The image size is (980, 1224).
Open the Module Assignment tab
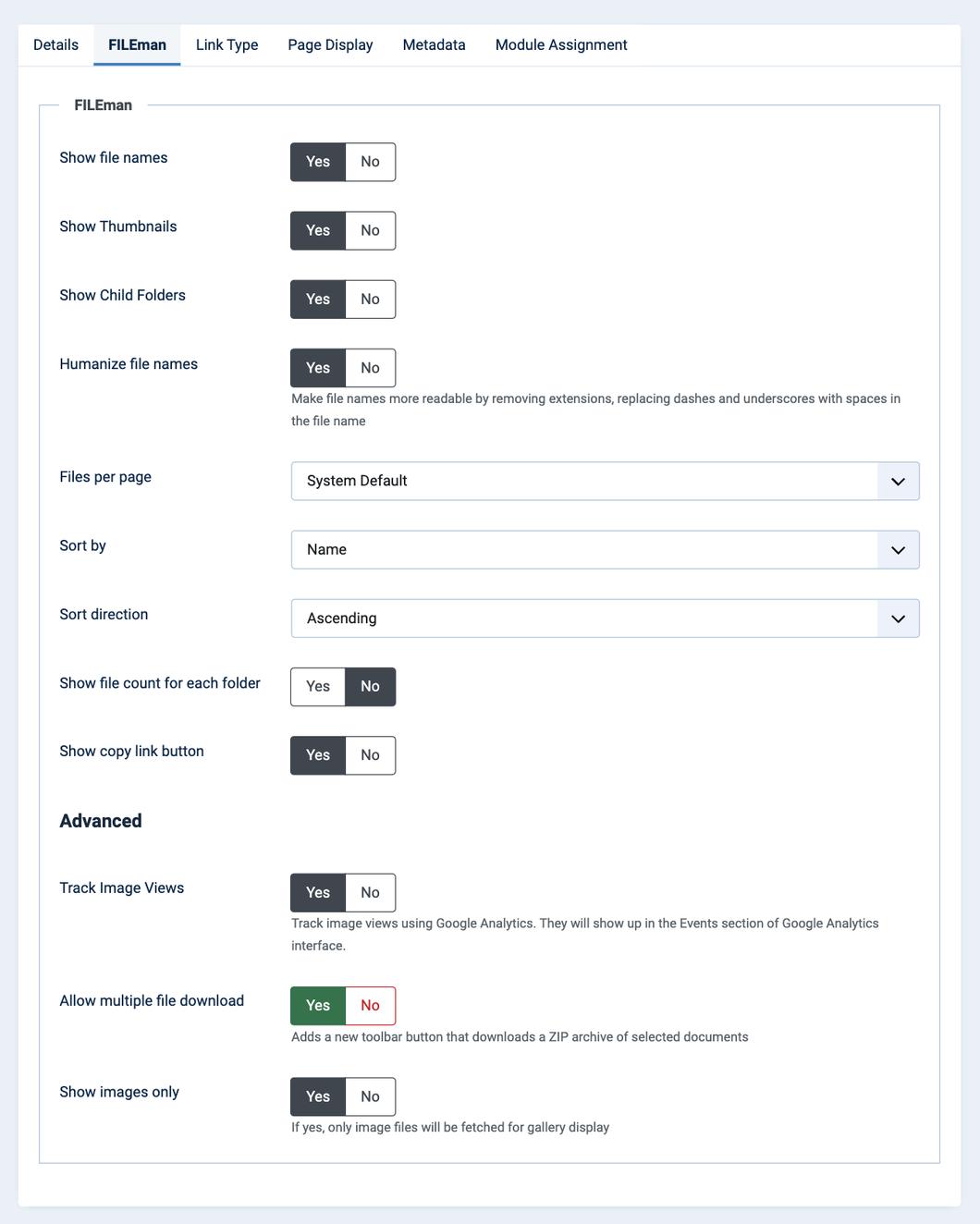561,45
